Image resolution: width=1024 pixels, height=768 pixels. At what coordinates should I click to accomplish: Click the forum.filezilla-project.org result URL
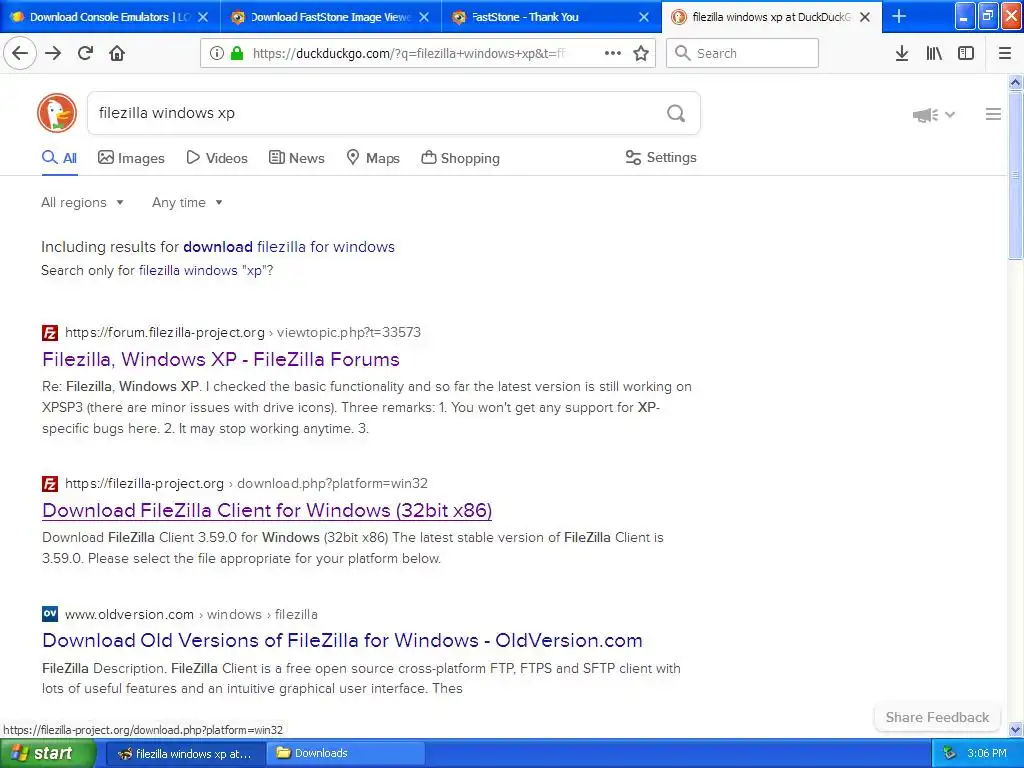click(x=243, y=332)
